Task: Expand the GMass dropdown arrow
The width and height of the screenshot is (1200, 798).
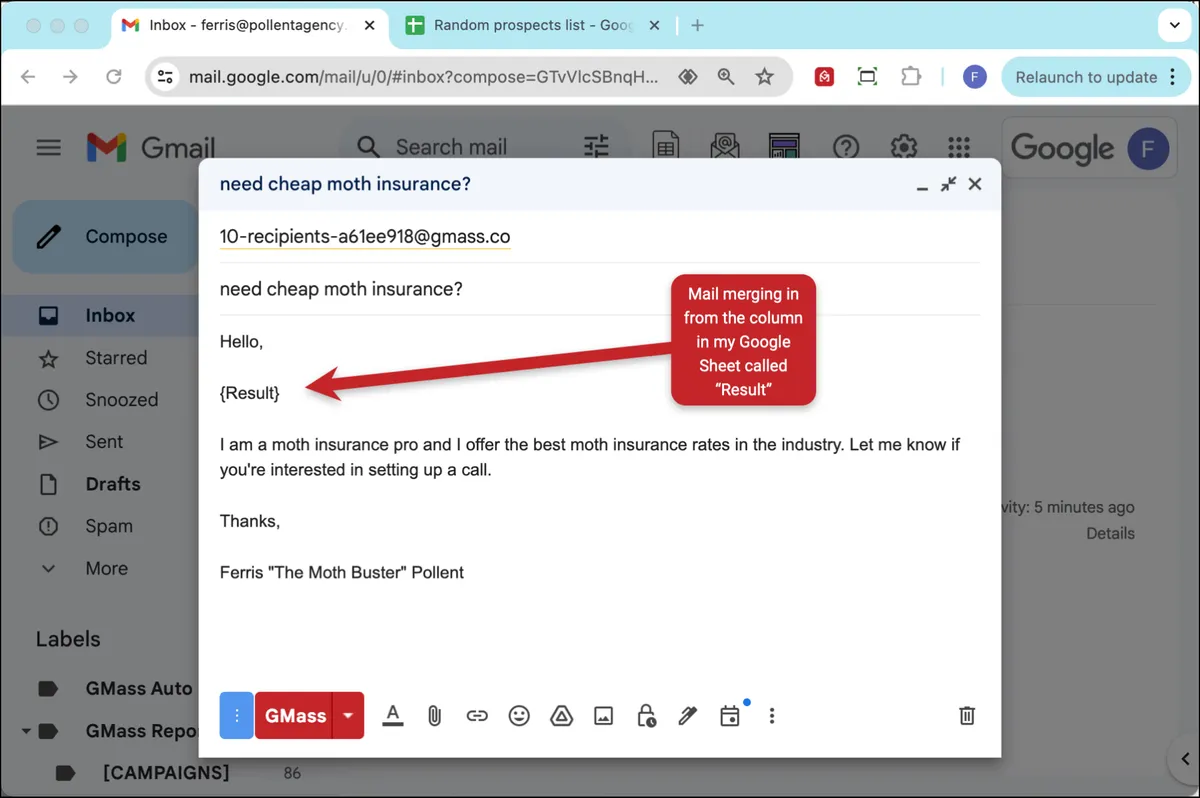Action: [348, 715]
